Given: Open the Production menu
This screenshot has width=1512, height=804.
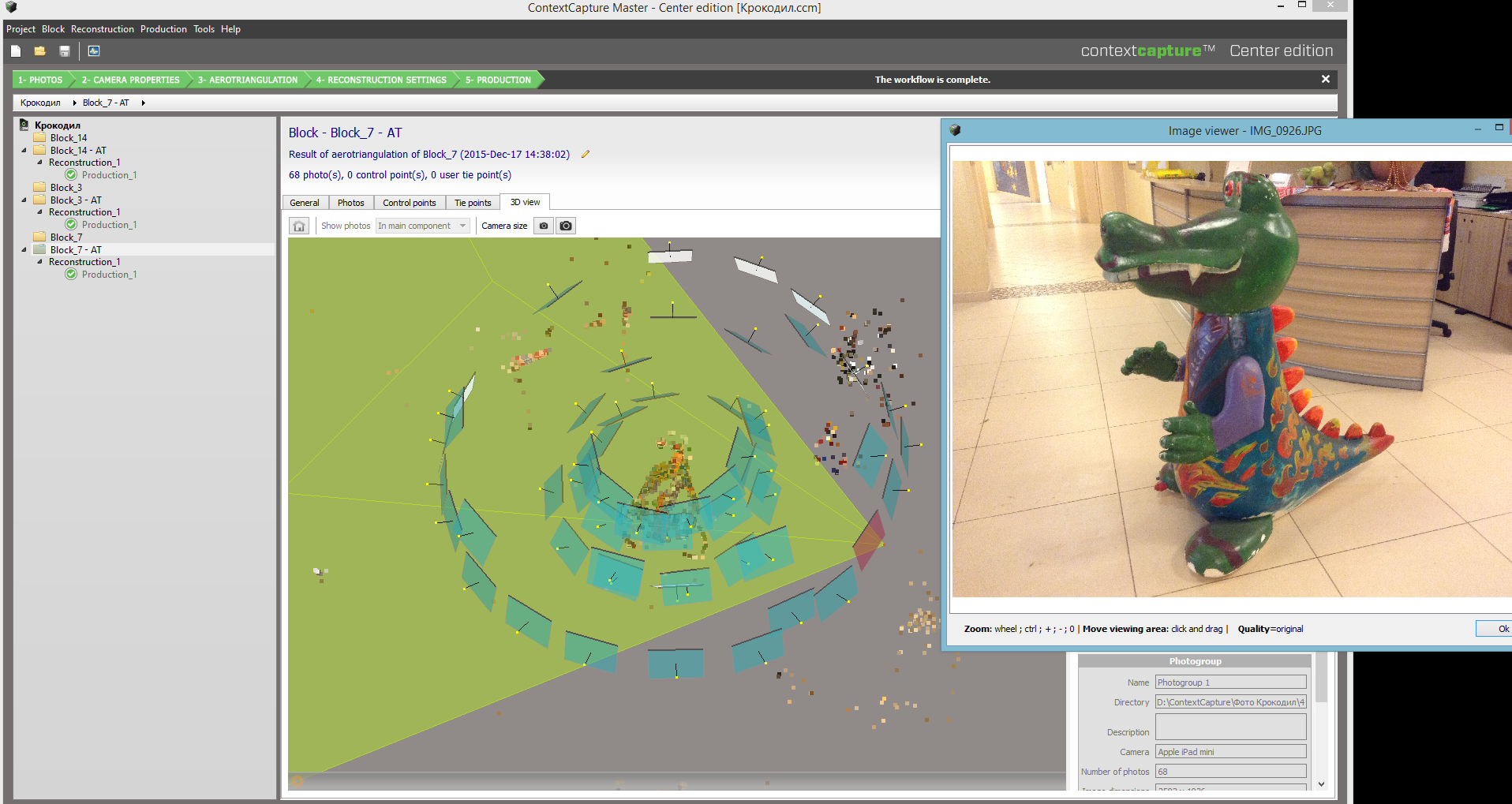Looking at the screenshot, I should click(163, 29).
